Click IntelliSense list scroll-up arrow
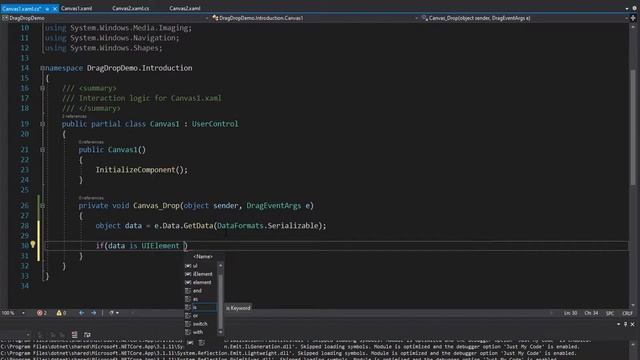 tap(220, 266)
